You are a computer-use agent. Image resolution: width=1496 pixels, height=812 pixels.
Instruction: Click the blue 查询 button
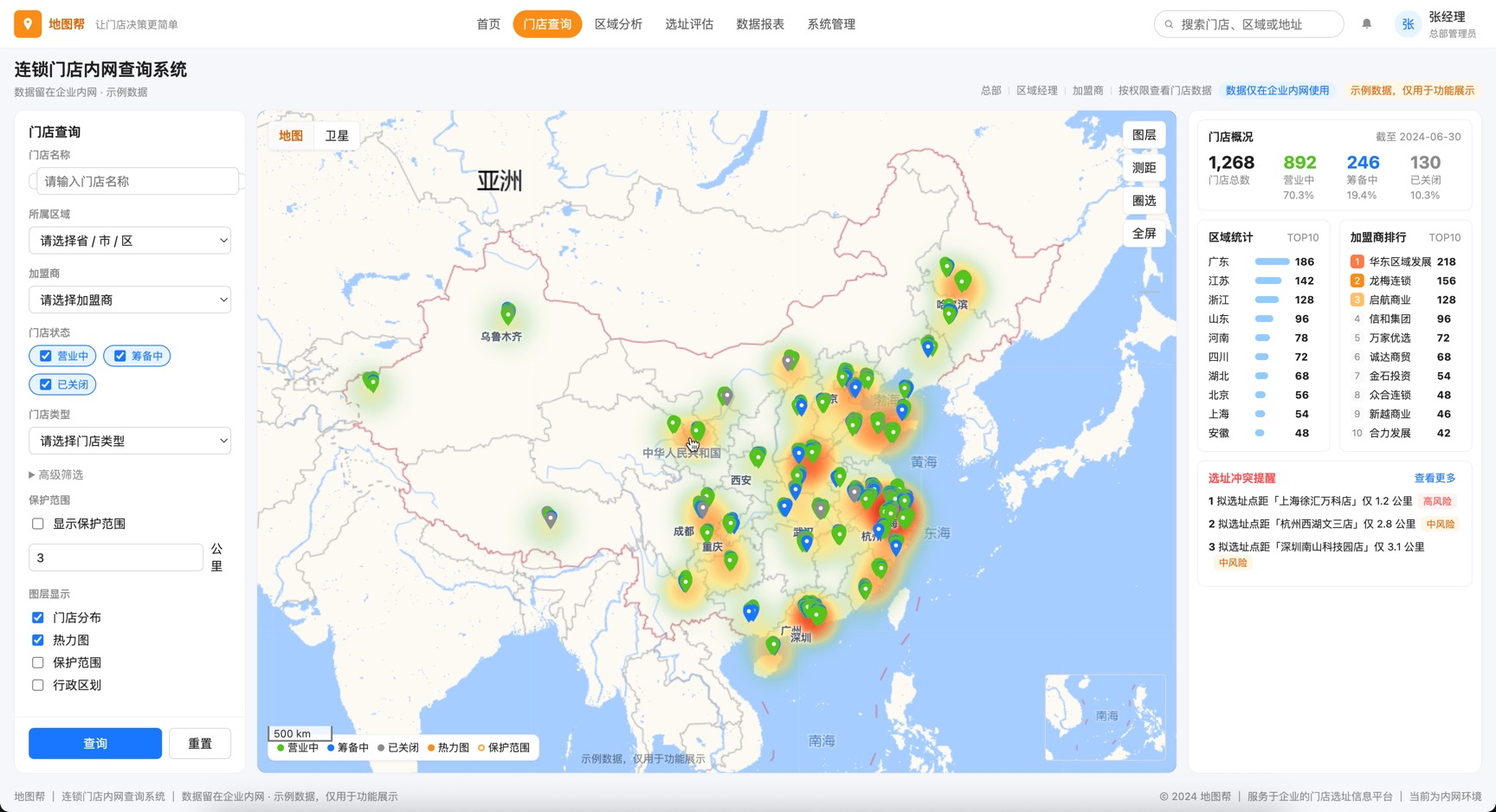[x=95, y=744]
